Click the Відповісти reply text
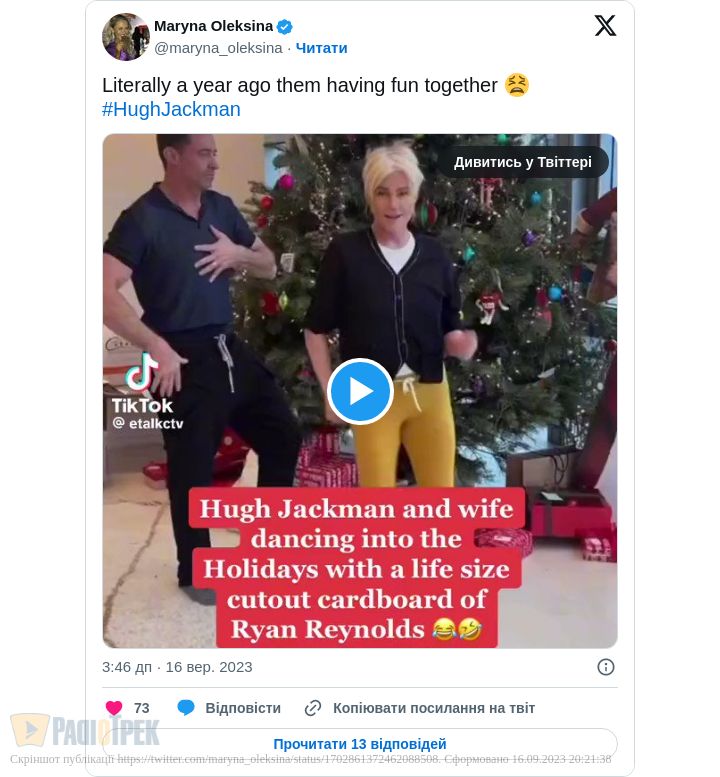The image size is (720, 777). pyautogui.click(x=243, y=708)
